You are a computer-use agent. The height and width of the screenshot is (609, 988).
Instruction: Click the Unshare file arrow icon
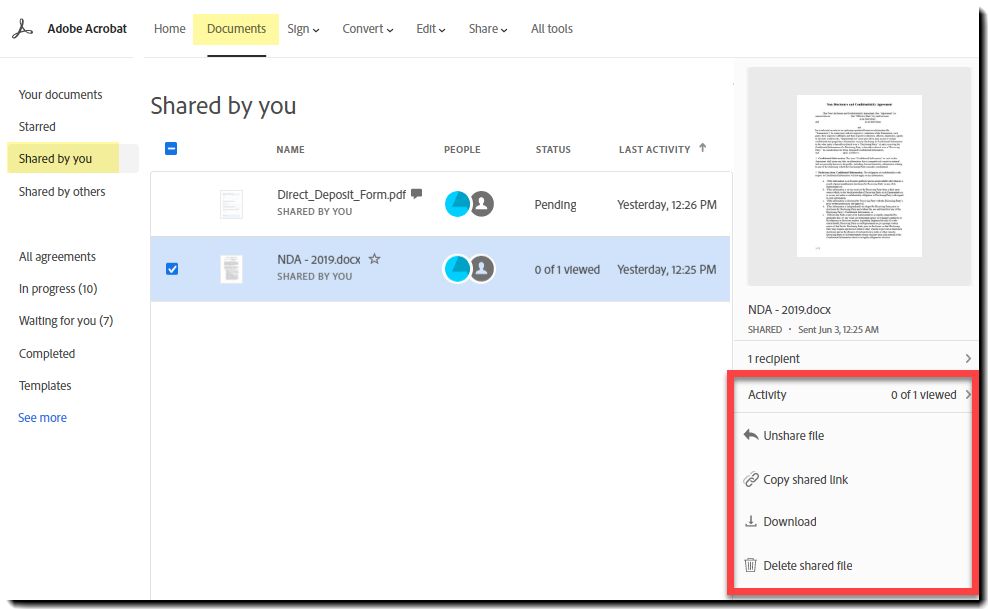(x=750, y=435)
